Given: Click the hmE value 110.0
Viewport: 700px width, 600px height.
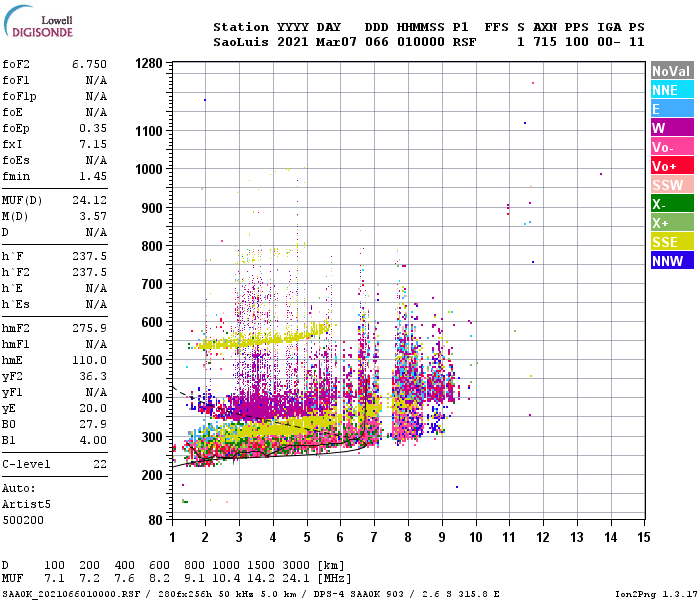Looking at the screenshot, I should [89, 360].
